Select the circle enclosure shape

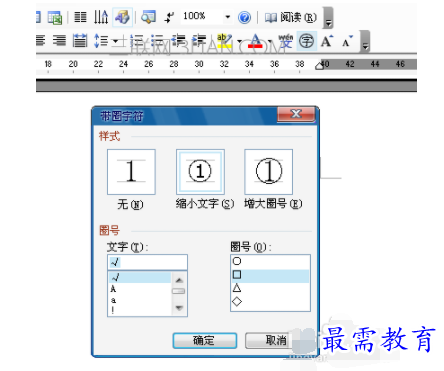click(270, 261)
